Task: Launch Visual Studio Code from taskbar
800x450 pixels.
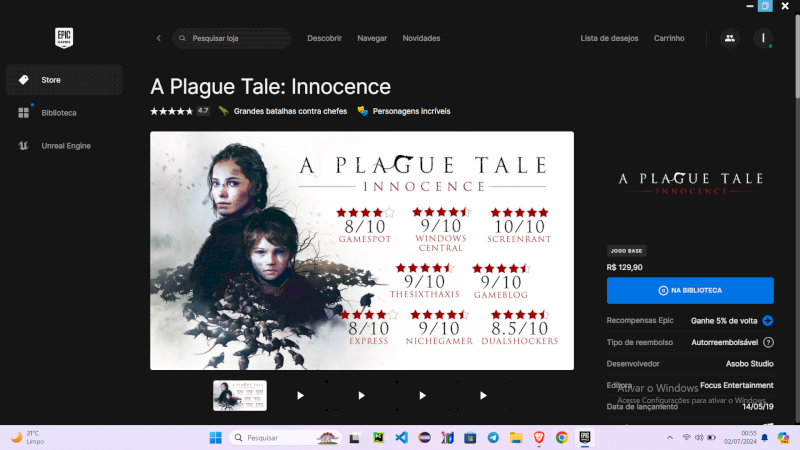Action: pyautogui.click(x=402, y=438)
